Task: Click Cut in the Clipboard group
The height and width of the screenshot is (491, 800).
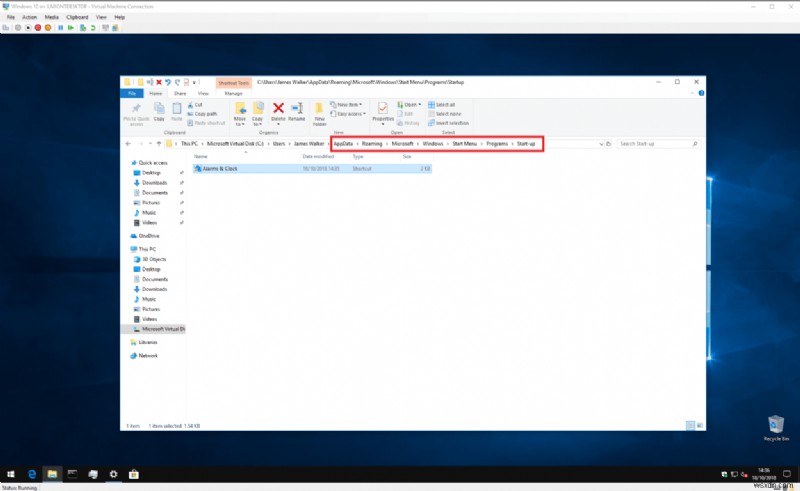Action: (195, 105)
